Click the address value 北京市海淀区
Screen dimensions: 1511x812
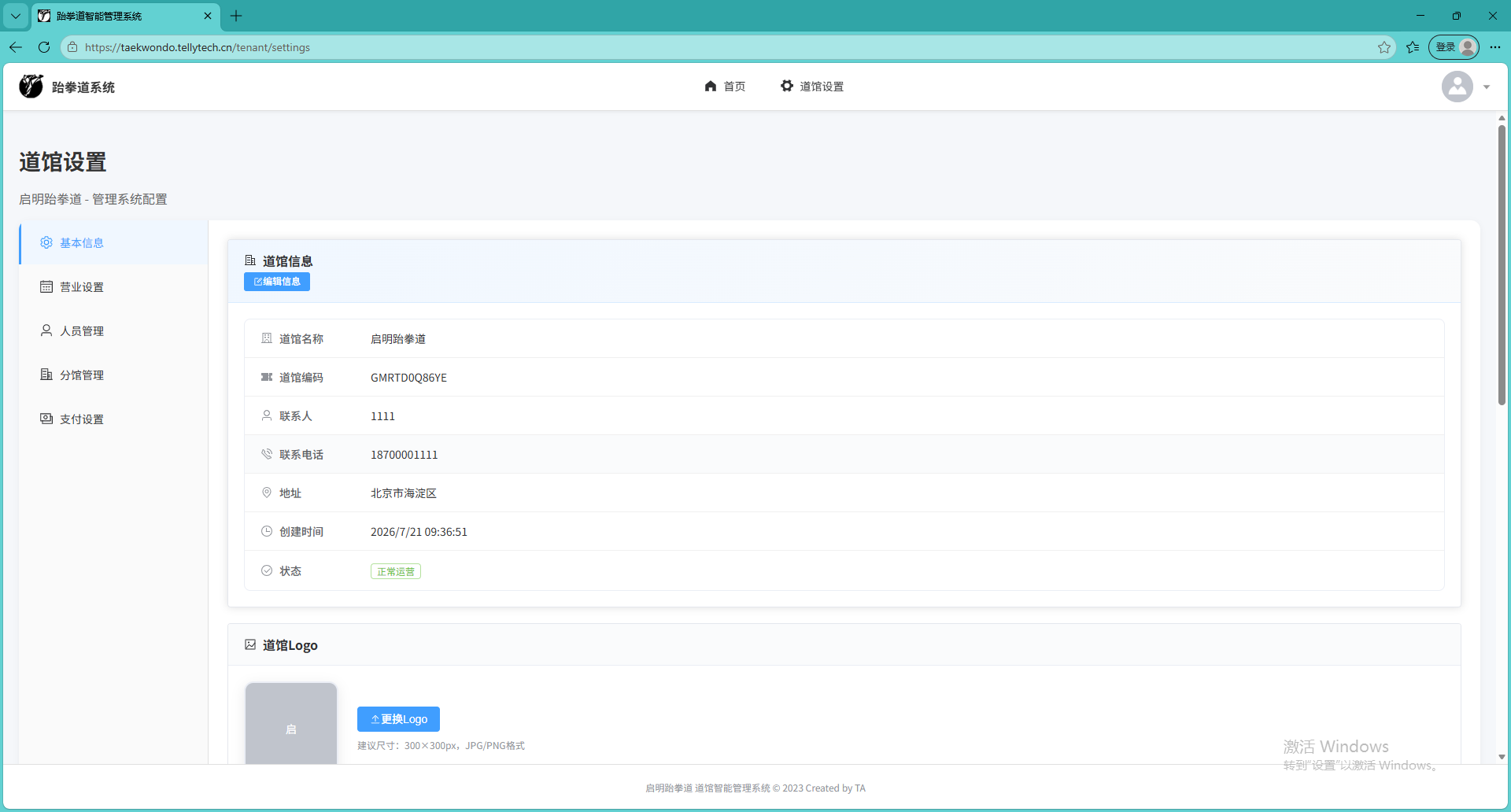[404, 493]
